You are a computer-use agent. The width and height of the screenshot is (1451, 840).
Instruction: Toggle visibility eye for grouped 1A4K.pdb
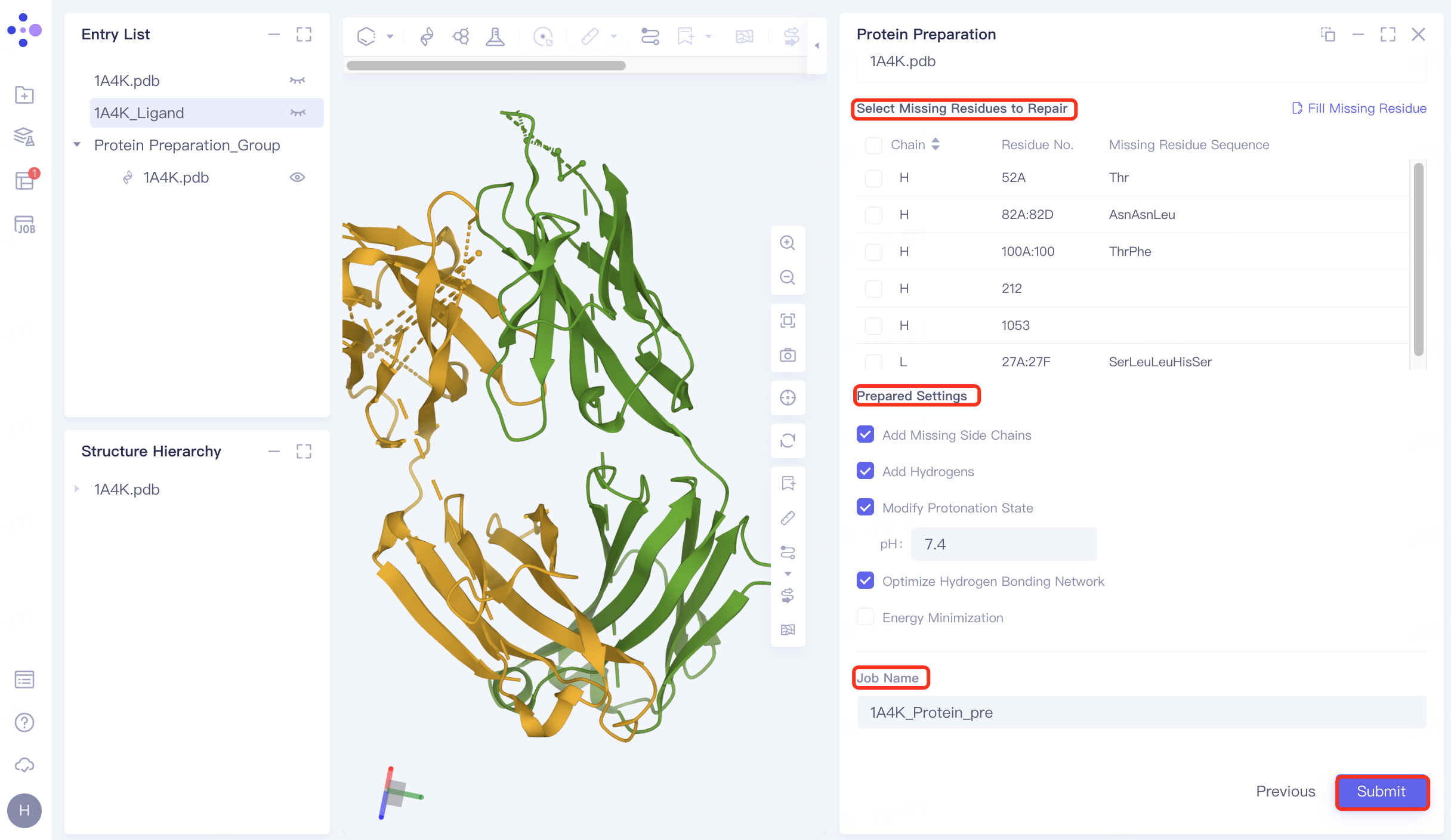tap(297, 178)
